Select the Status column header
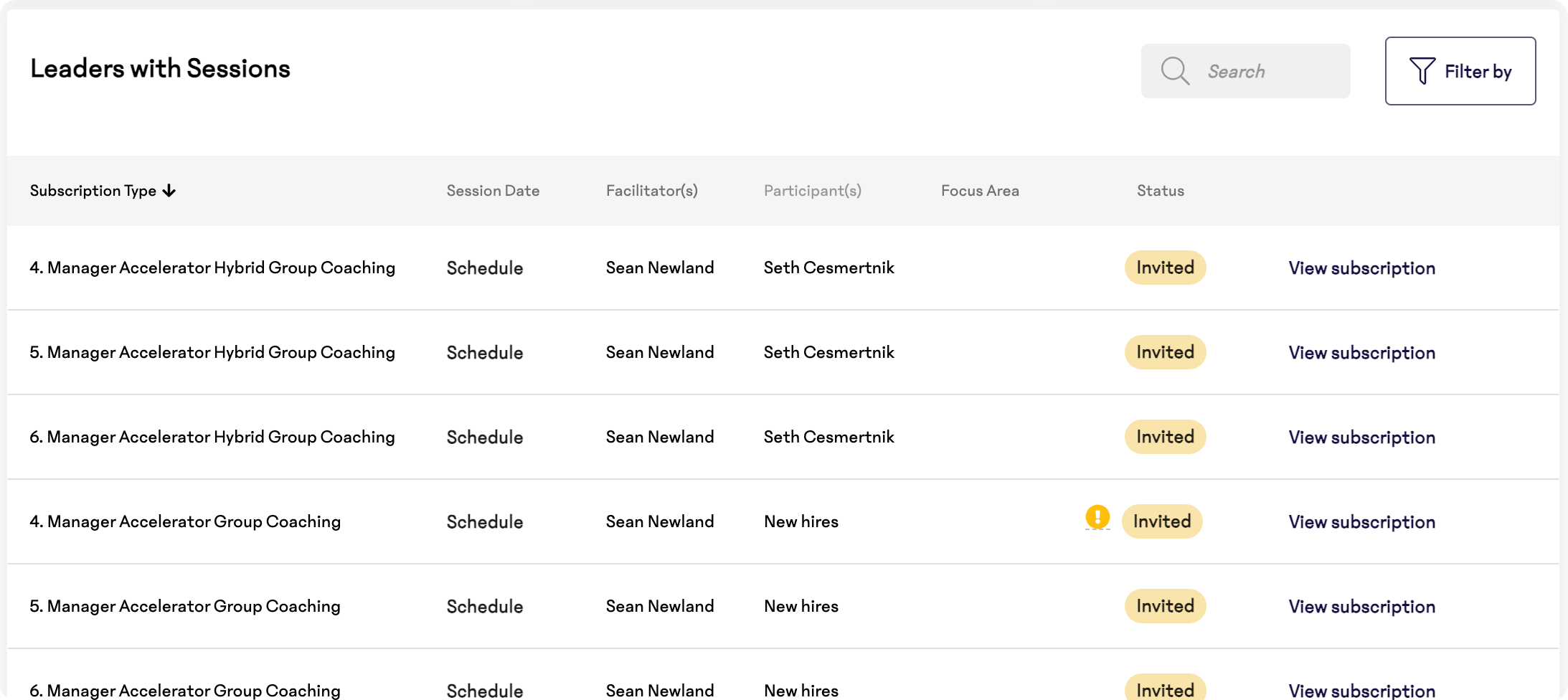The height and width of the screenshot is (700, 1568). pos(1161,191)
